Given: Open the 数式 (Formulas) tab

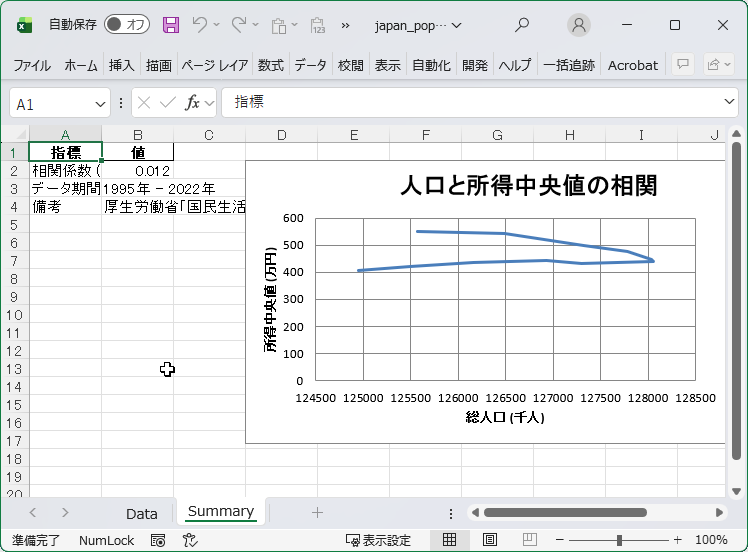Looking at the screenshot, I should (270, 65).
